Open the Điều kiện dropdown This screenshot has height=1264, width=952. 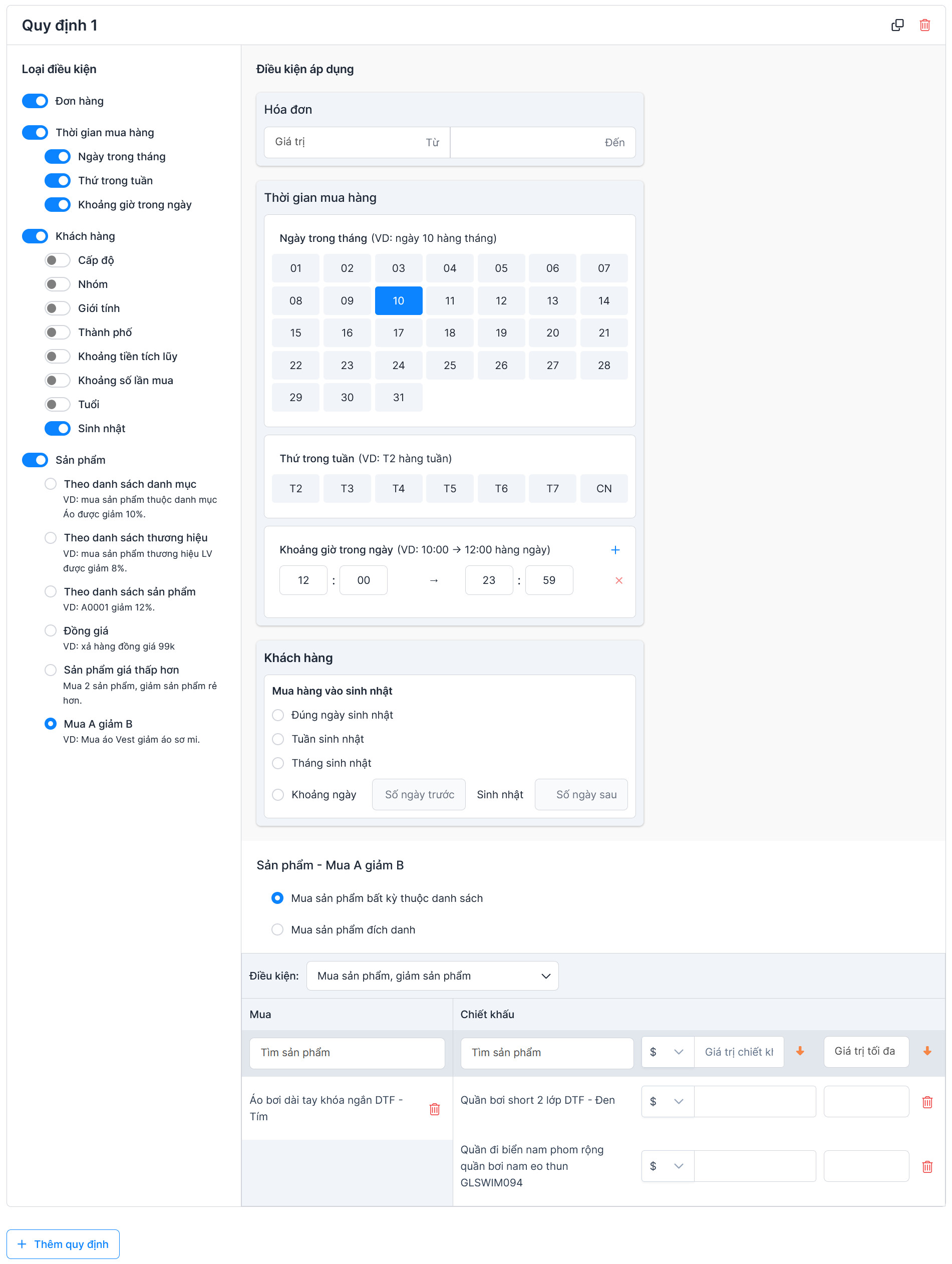432,976
